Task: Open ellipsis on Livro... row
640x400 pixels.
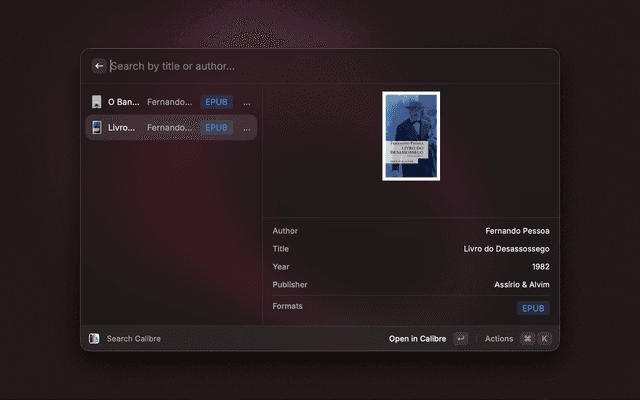Action: click(x=247, y=129)
